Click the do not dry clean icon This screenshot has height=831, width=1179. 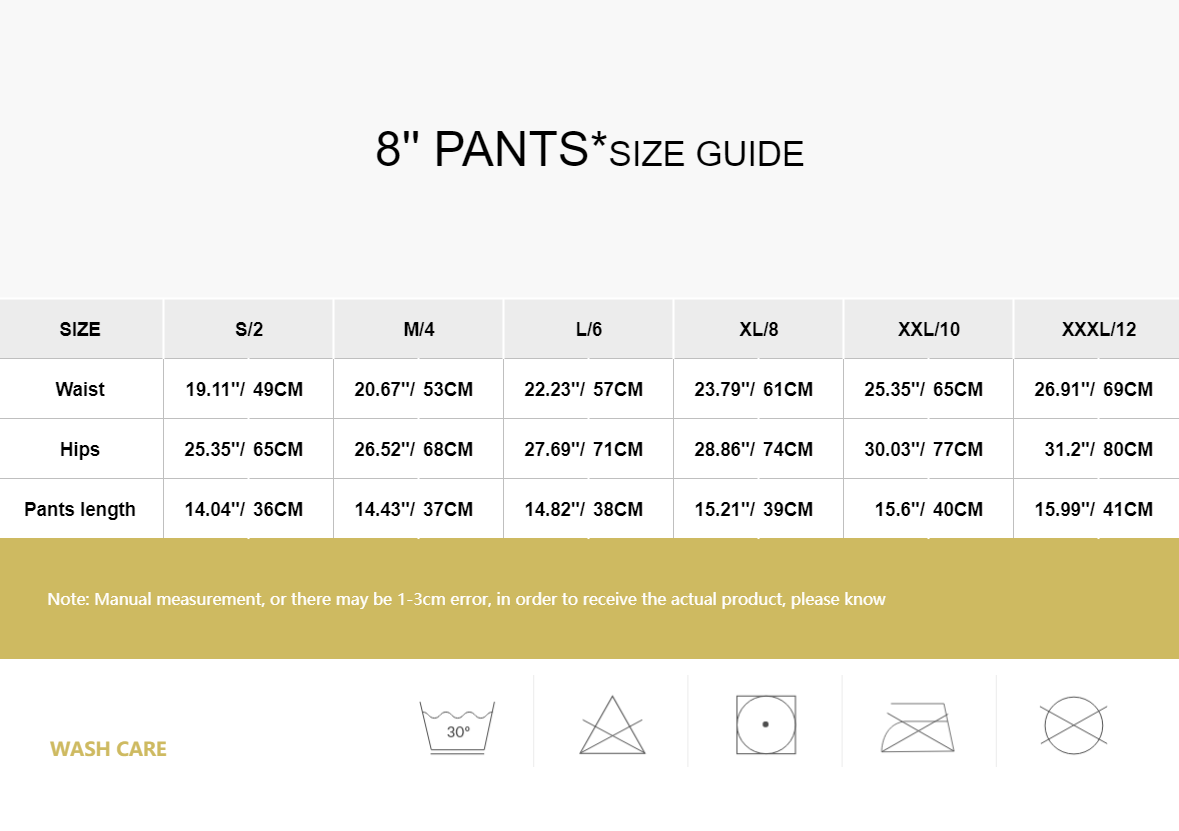click(x=1073, y=725)
